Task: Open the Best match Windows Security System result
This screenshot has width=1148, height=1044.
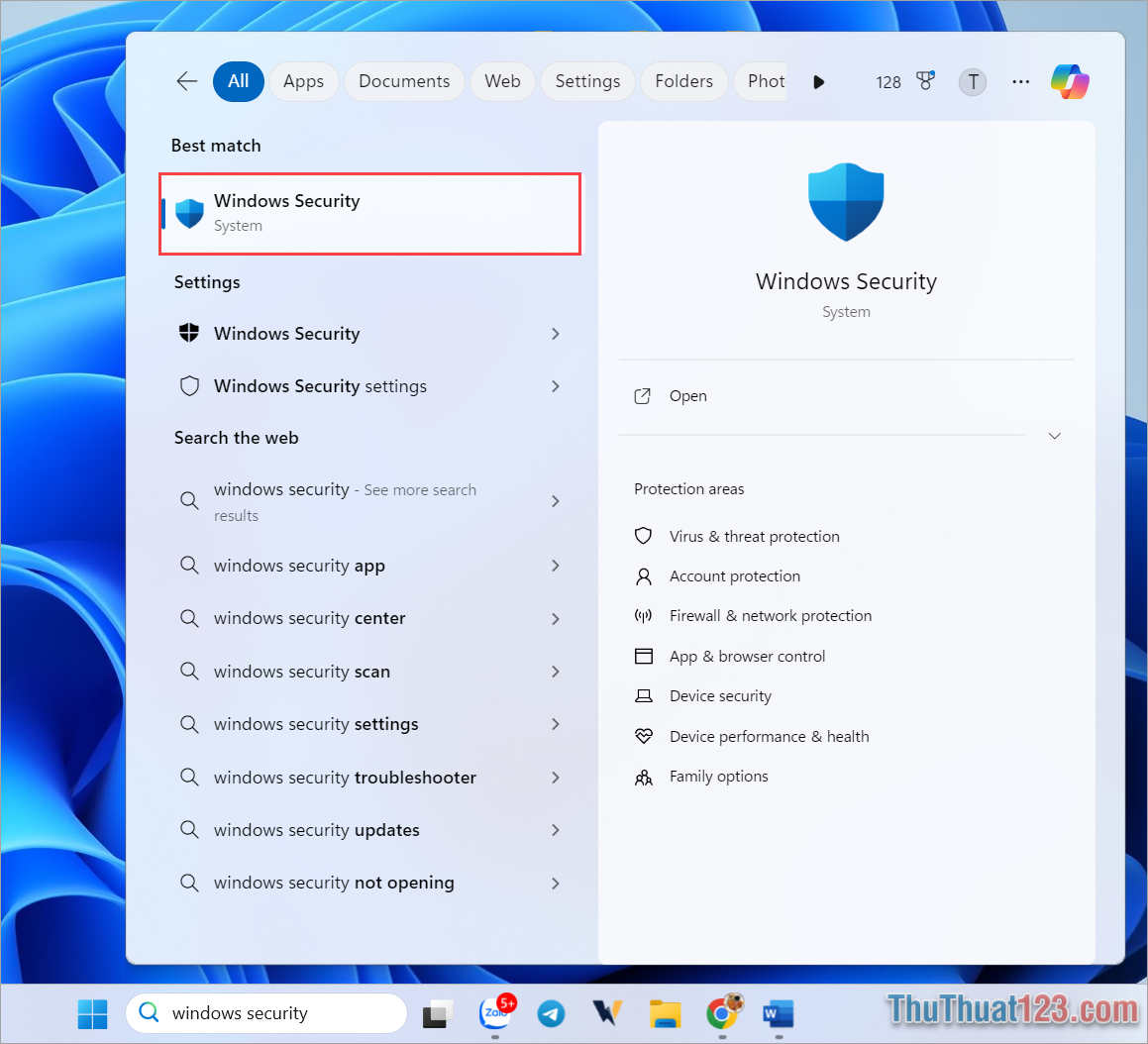Action: [x=370, y=214]
